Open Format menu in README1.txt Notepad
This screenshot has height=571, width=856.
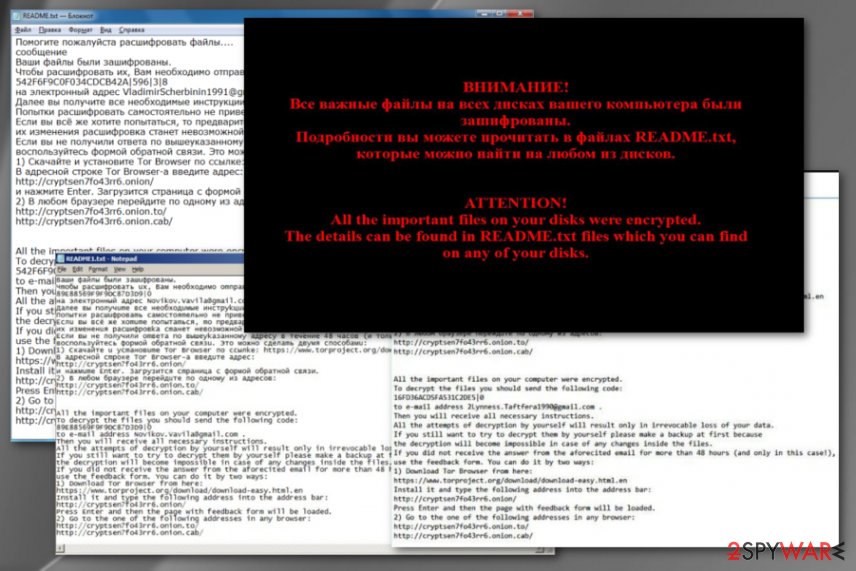click(x=98, y=270)
